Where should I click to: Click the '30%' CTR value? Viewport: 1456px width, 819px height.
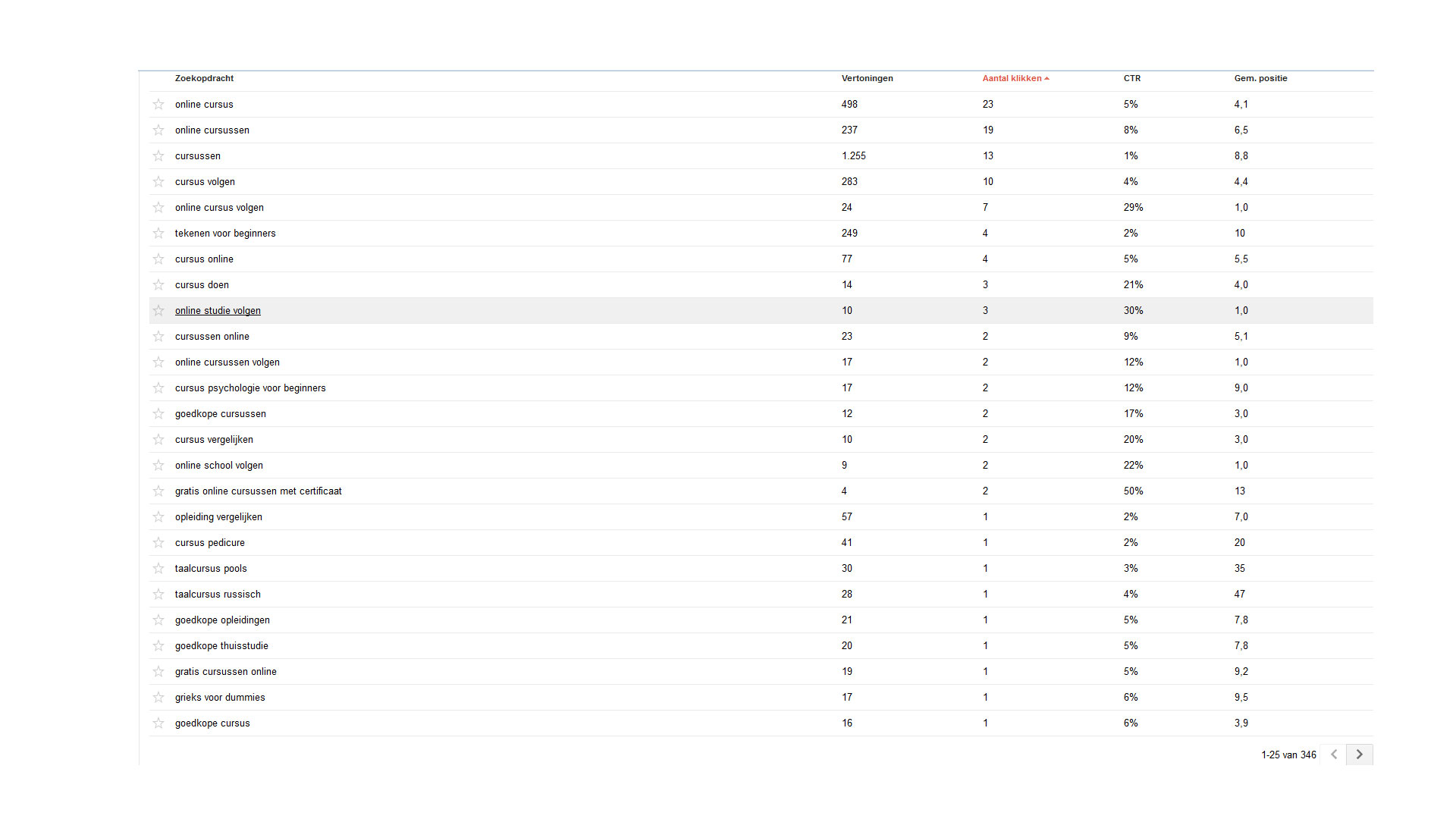click(1133, 311)
